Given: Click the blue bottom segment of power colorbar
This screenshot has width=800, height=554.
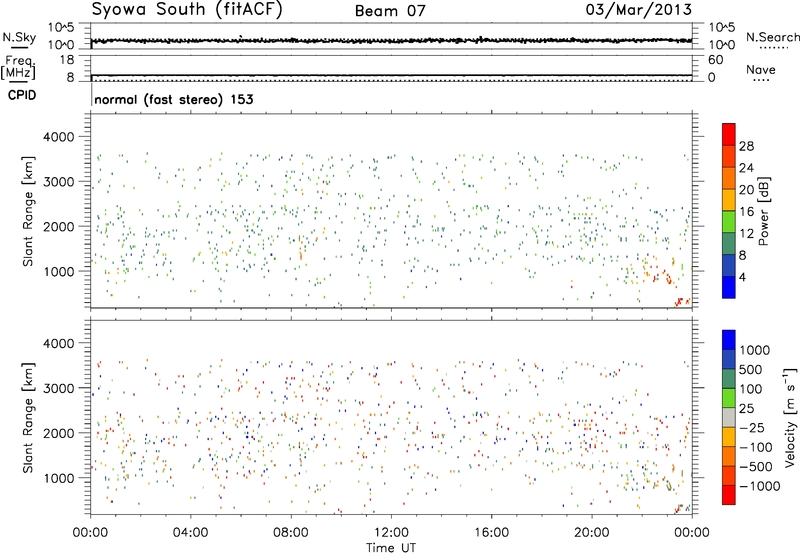Looking at the screenshot, I should 729,287.
